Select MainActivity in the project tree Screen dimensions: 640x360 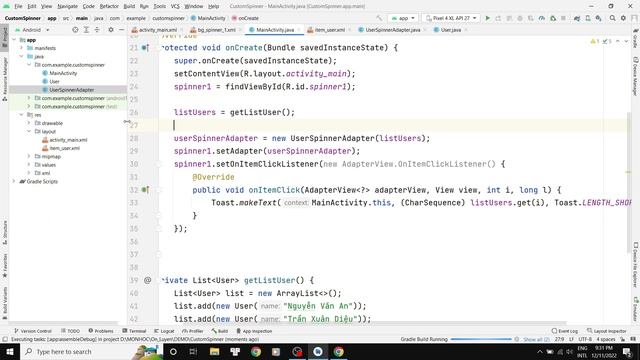pos(63,73)
